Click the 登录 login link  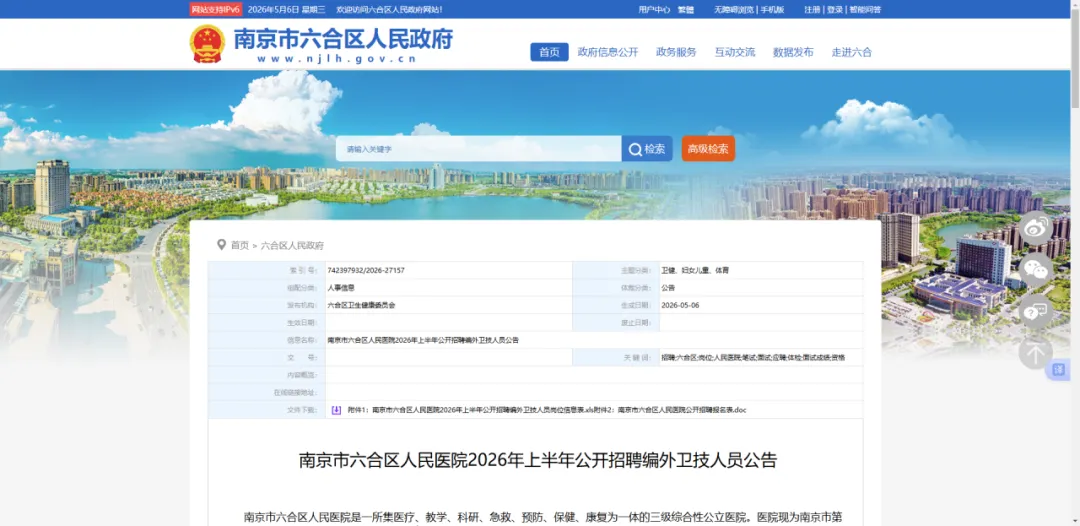(834, 10)
